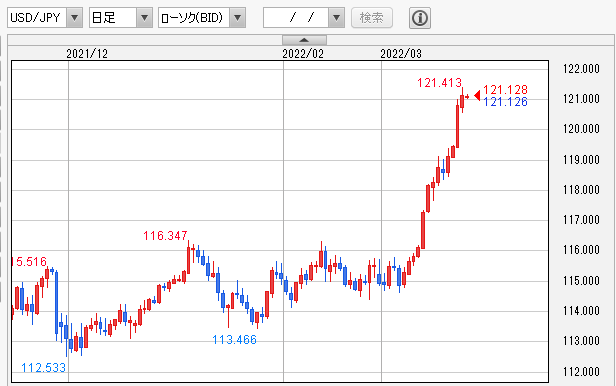This screenshot has height=386, width=616.
Task: Click the 118.000 price axis label
Action: [581, 190]
